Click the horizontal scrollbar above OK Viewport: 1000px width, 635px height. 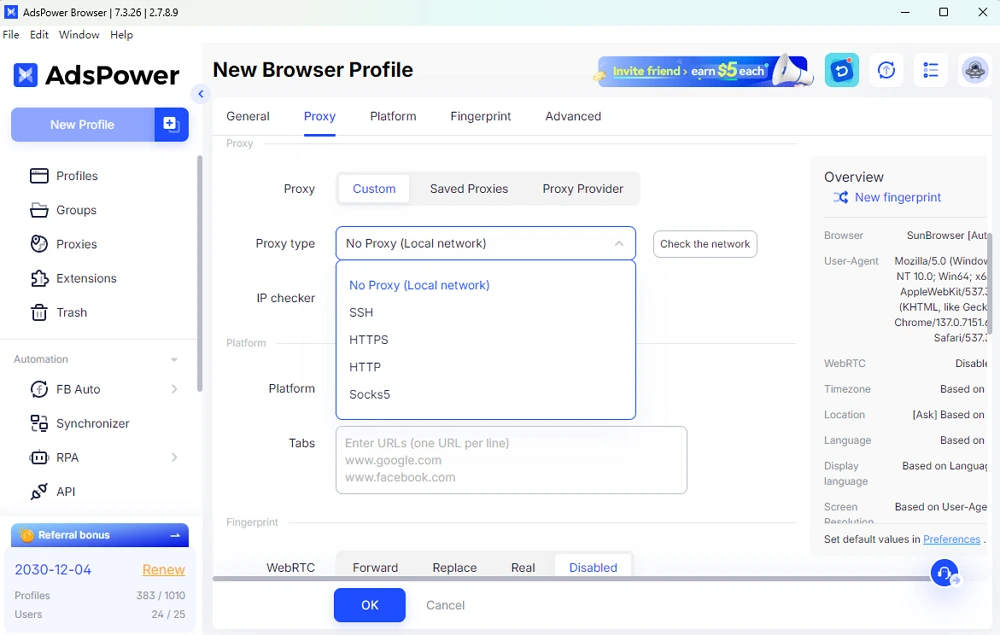point(571,579)
